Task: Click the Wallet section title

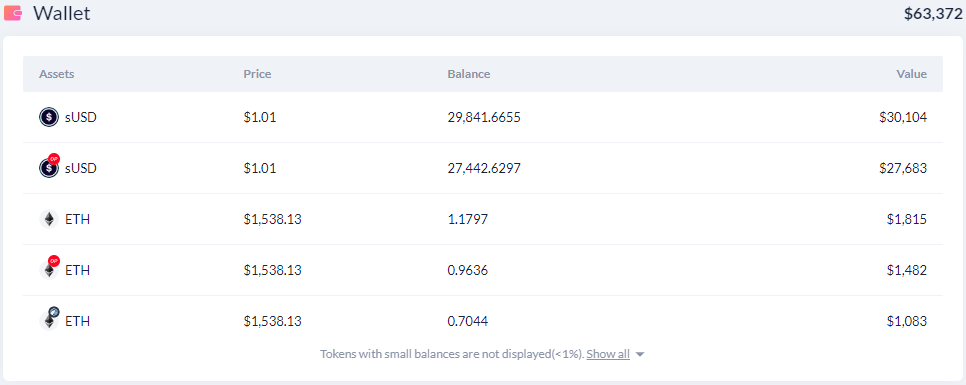Action: click(x=62, y=14)
